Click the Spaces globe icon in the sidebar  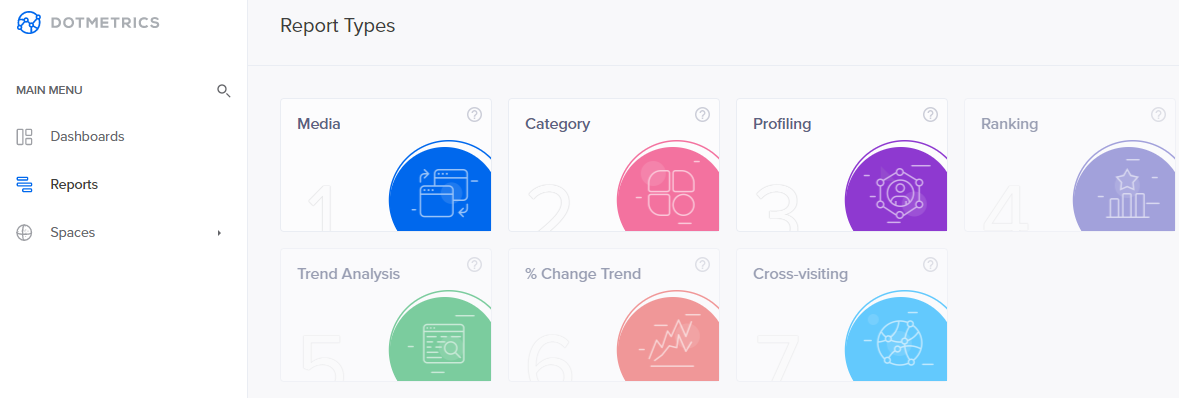point(24,232)
